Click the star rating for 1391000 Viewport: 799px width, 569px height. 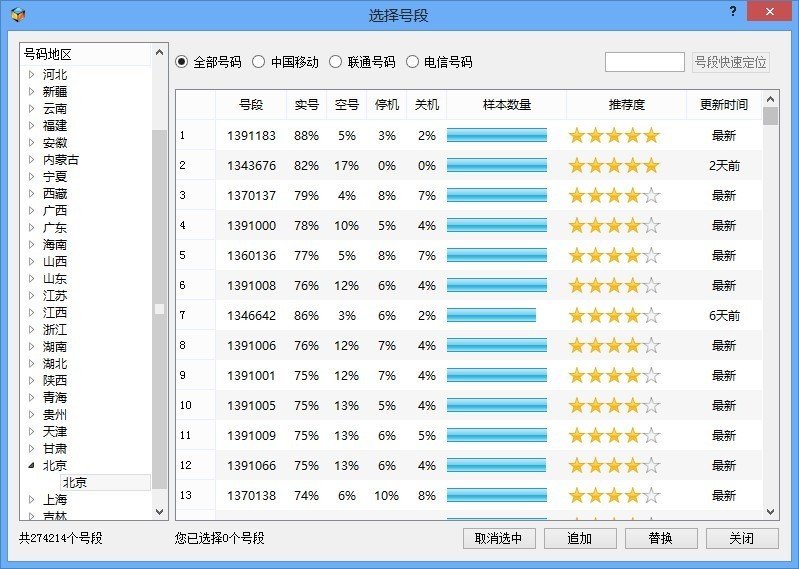point(614,225)
